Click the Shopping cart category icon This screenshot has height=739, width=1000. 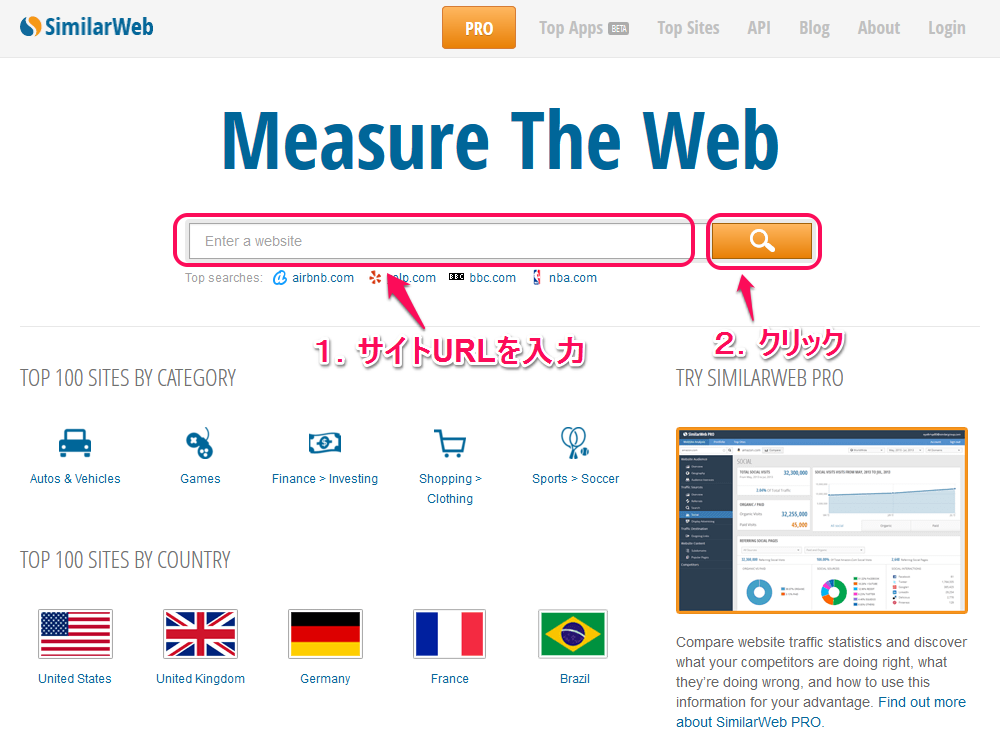click(x=450, y=442)
